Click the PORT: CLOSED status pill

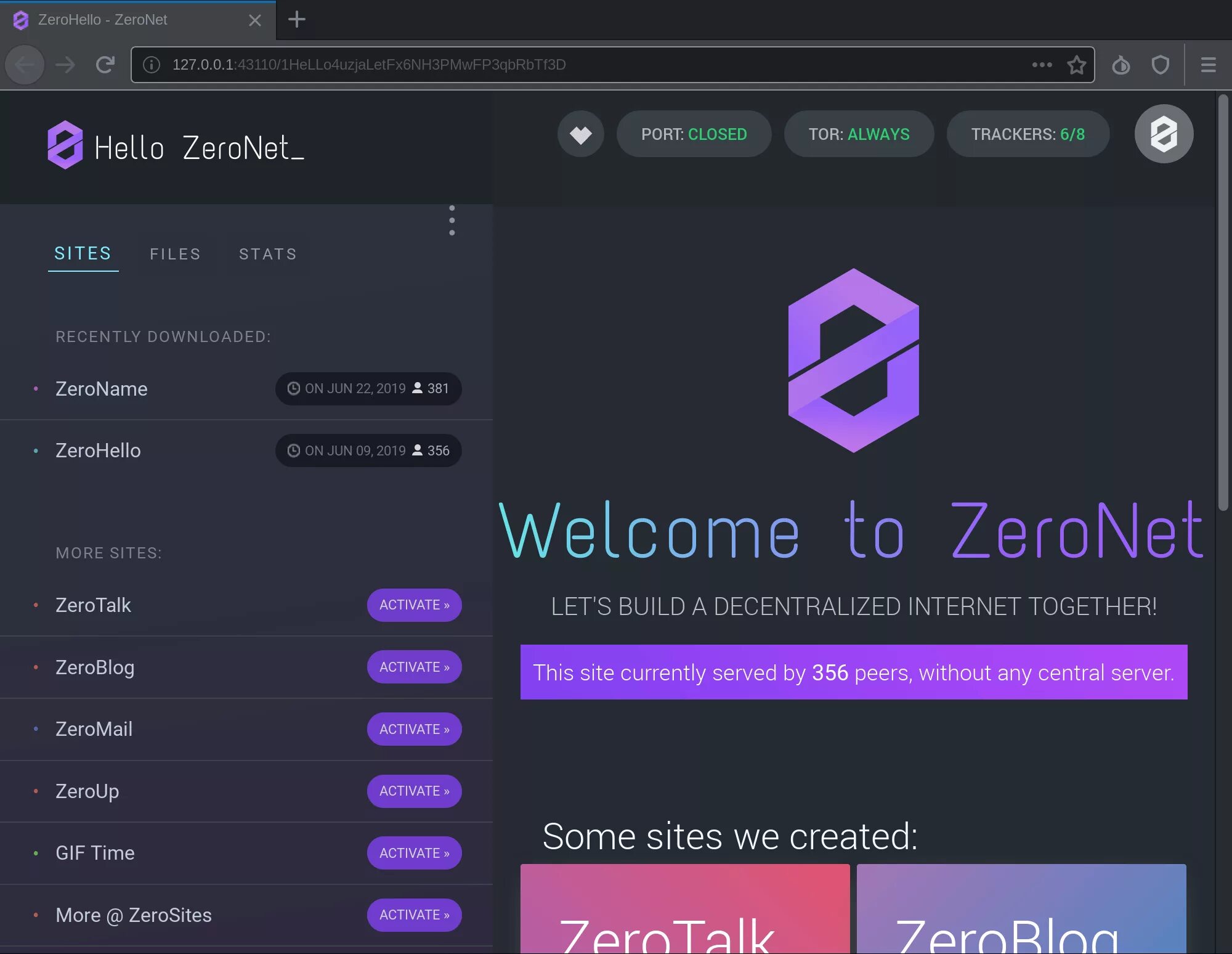coord(694,134)
